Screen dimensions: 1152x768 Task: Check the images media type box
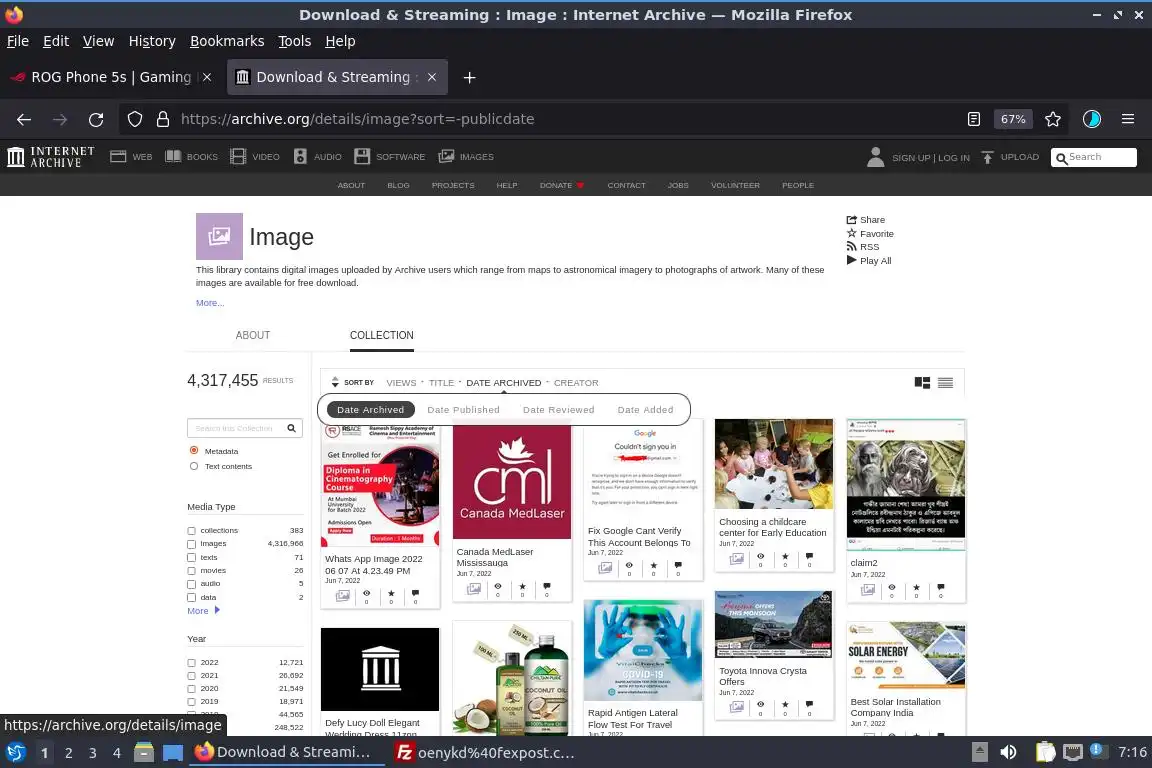coord(192,544)
